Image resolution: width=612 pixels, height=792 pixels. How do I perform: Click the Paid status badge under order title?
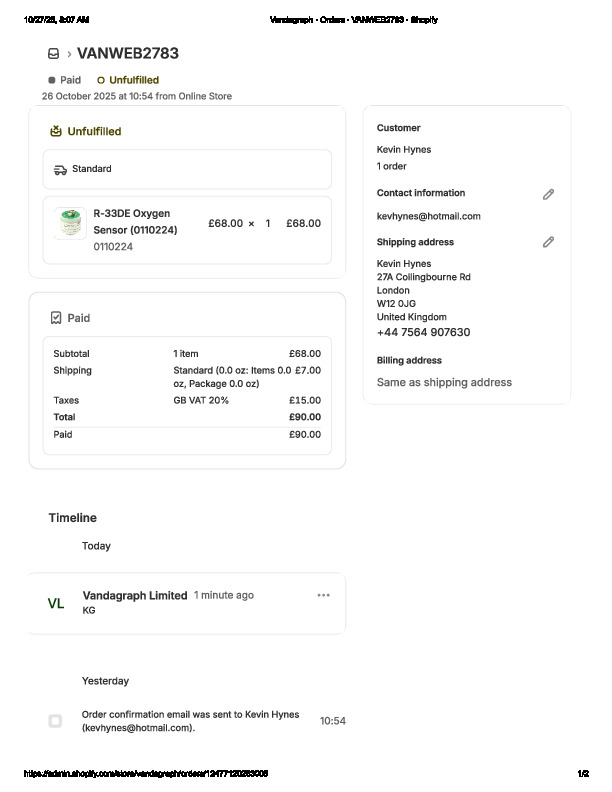click(x=65, y=80)
